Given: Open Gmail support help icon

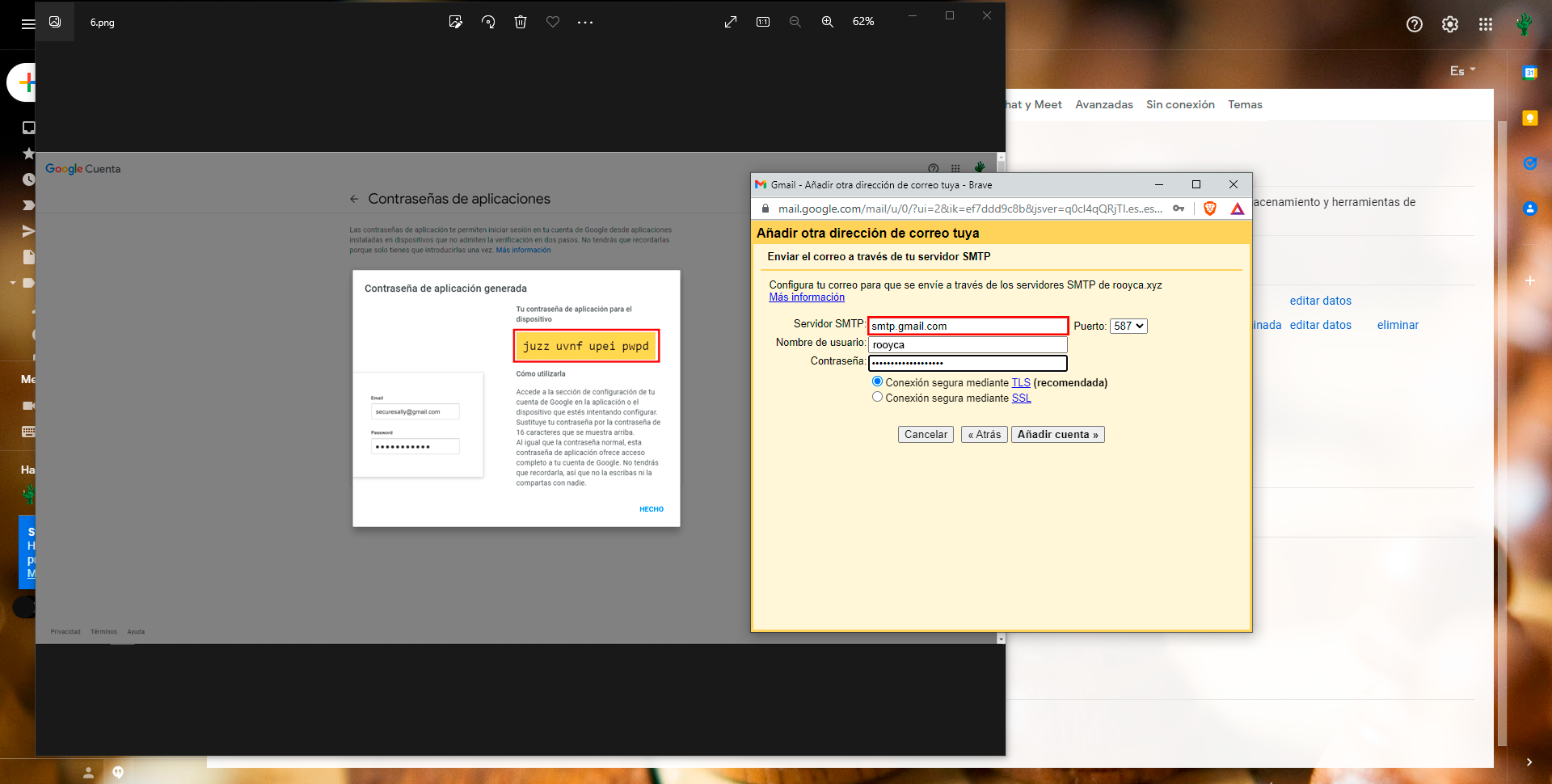Looking at the screenshot, I should click(1415, 24).
